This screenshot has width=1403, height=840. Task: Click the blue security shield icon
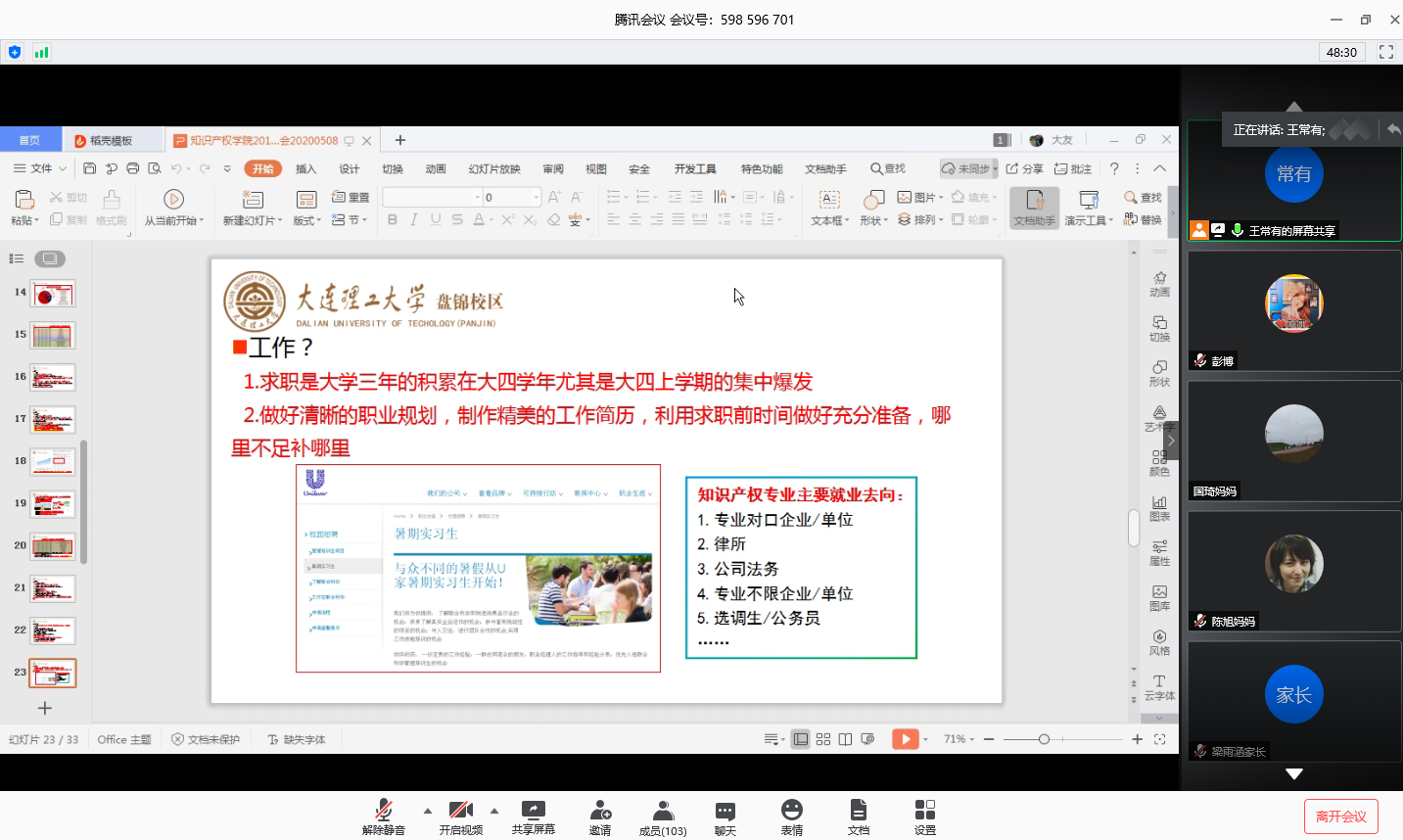15,52
